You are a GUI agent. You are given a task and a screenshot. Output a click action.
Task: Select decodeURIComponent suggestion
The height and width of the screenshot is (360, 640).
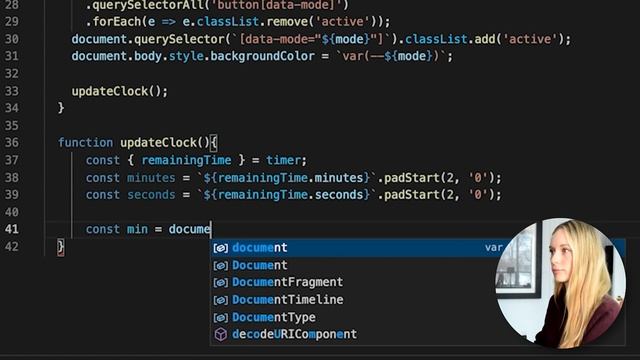click(x=418, y=334)
